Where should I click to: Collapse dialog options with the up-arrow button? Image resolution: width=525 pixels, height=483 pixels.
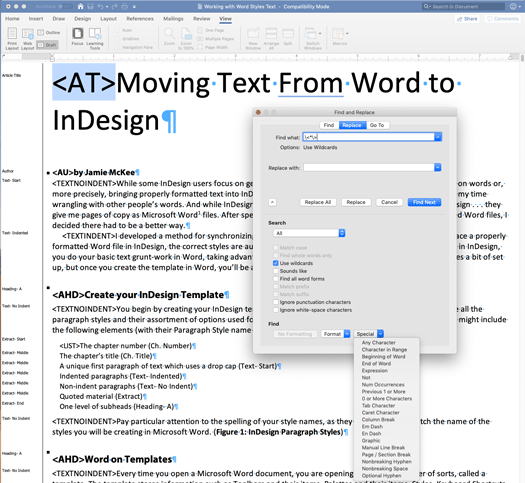[x=273, y=202]
